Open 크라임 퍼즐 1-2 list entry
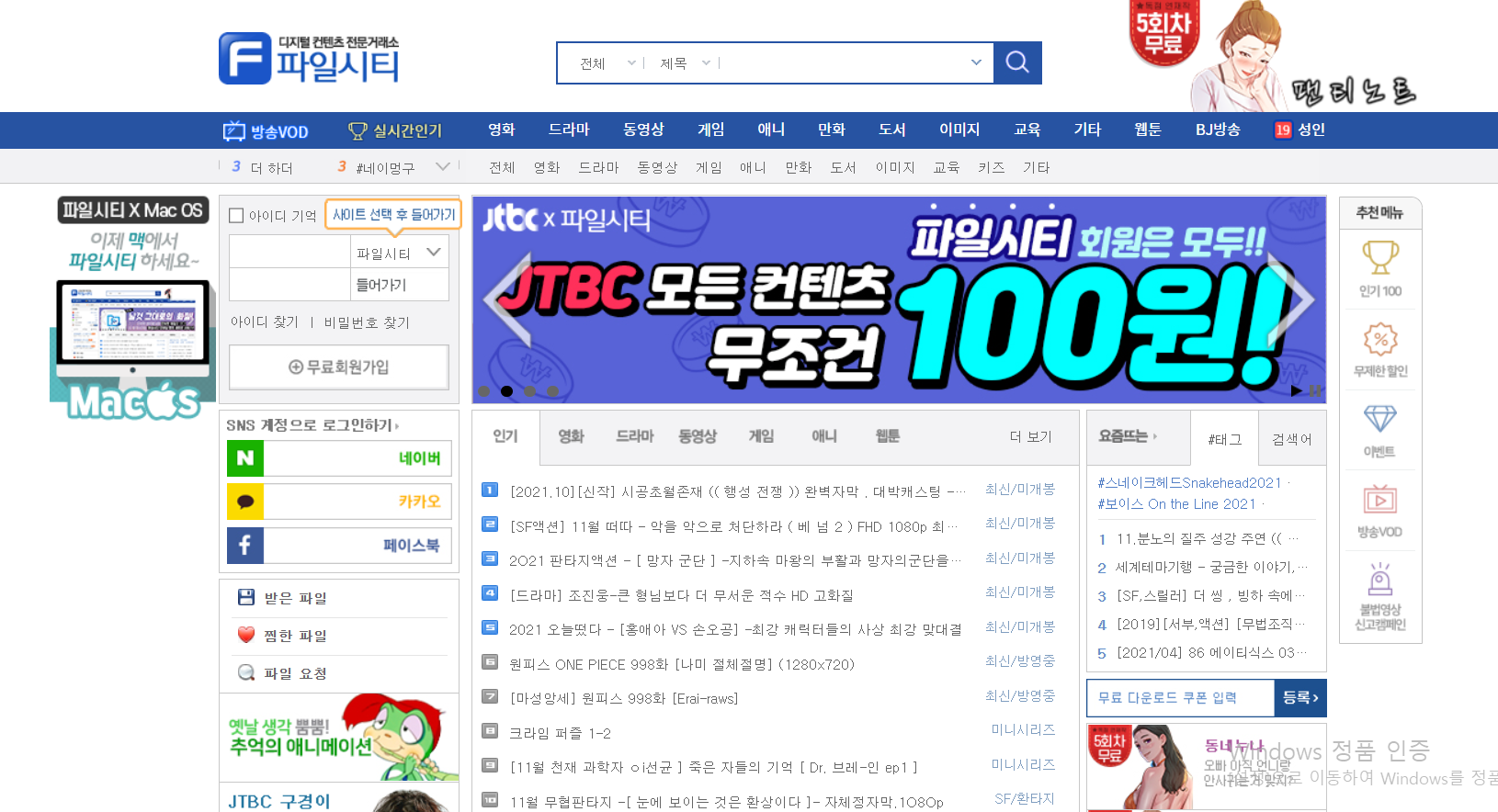 pos(560,733)
